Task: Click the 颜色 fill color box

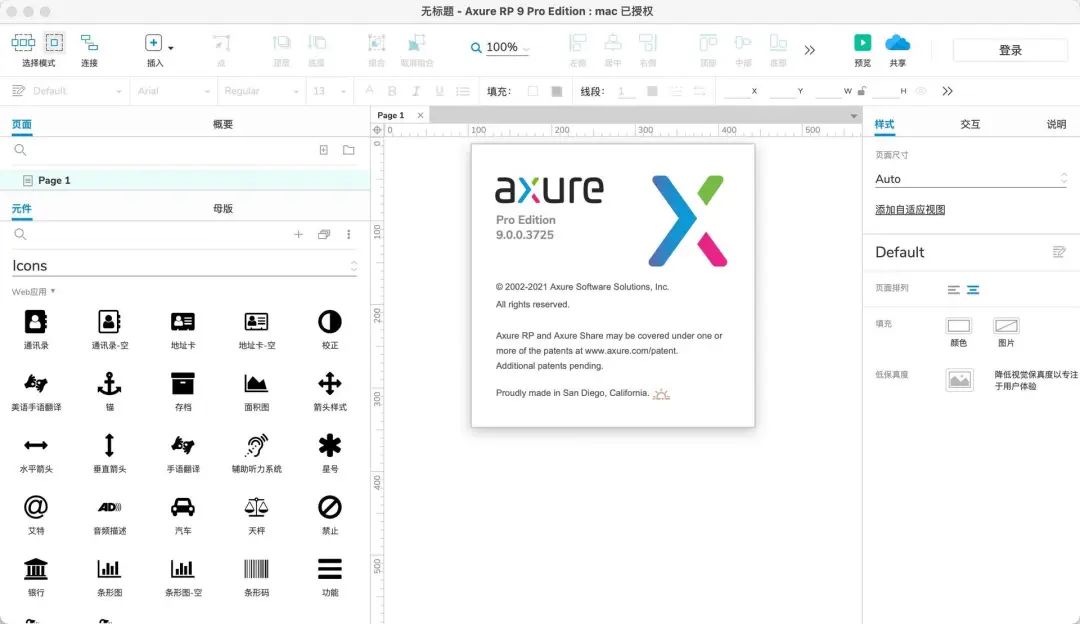Action: [959, 326]
